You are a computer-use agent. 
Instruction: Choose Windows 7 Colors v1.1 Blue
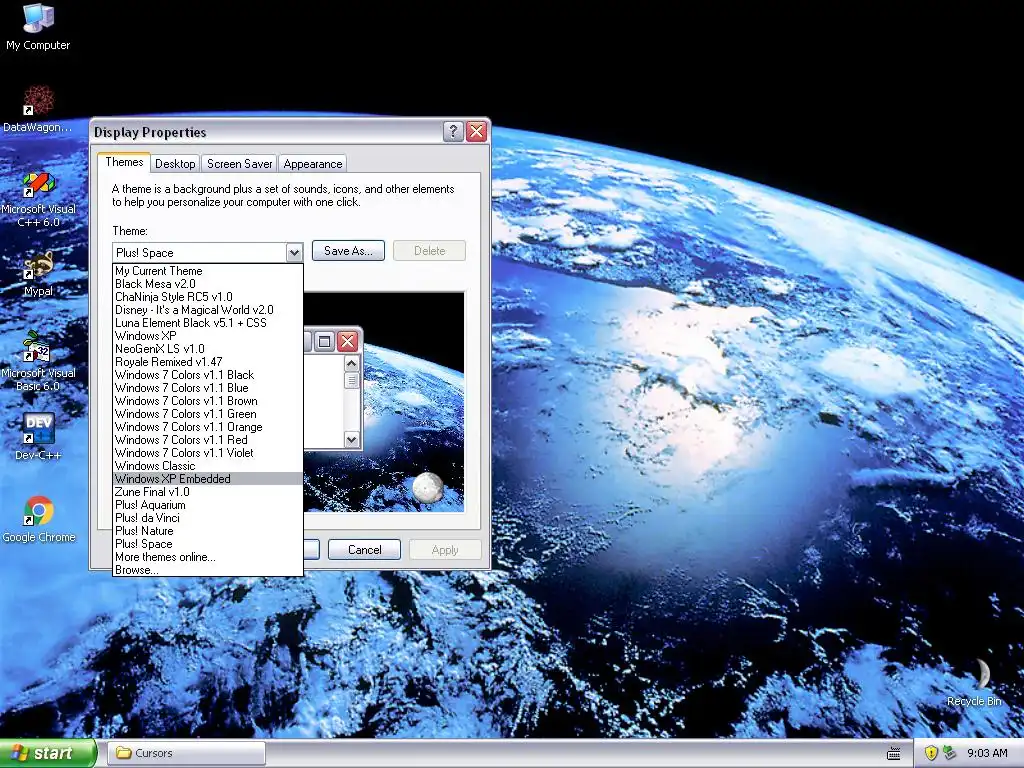point(208,388)
